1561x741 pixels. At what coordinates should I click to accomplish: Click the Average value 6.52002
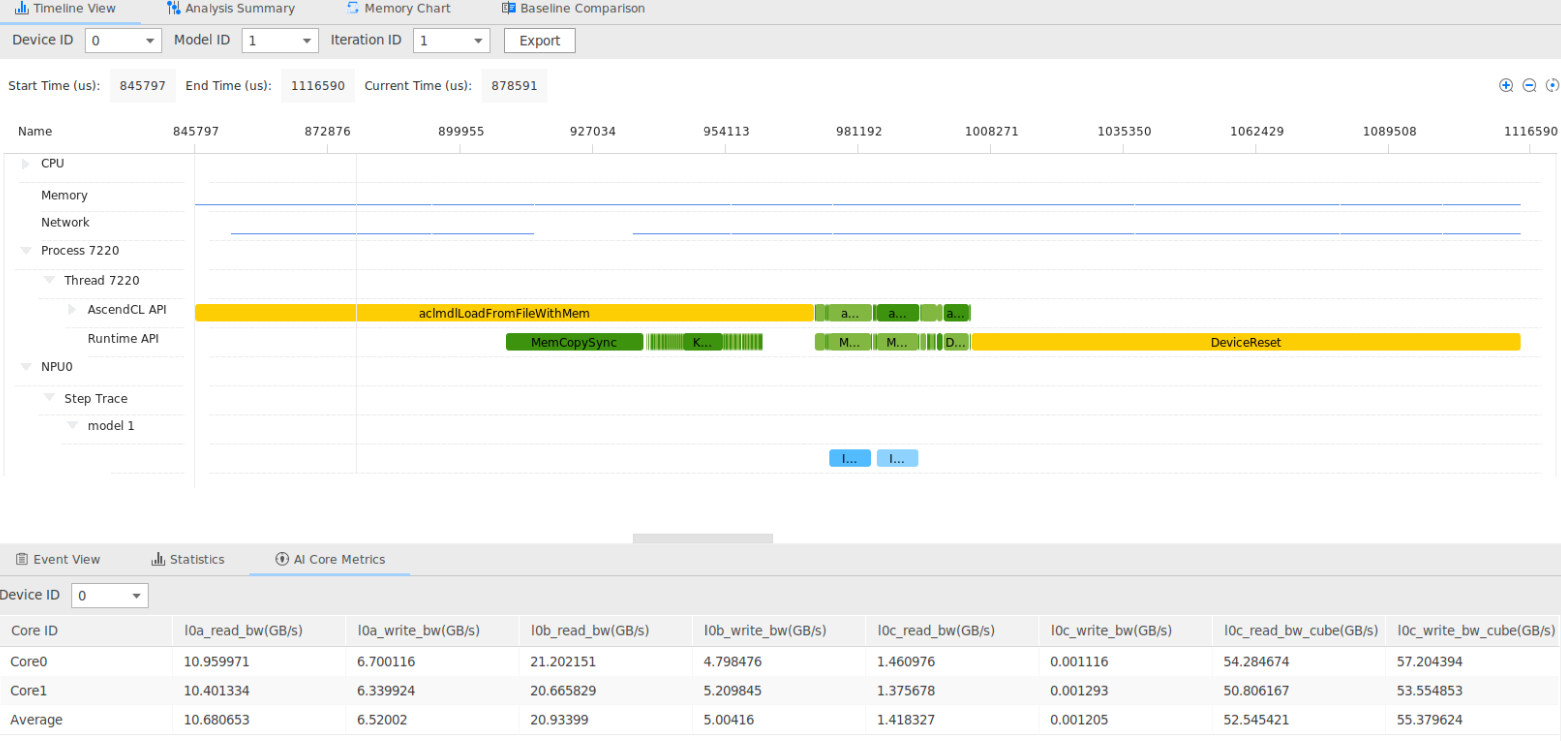(383, 720)
